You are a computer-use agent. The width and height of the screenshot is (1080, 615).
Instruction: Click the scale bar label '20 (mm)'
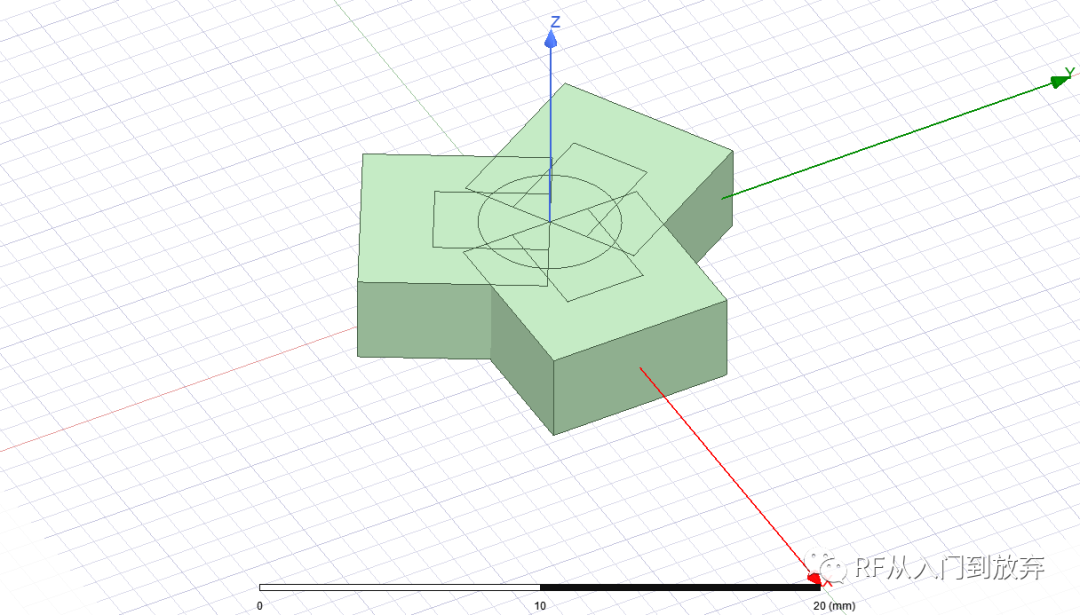(834, 606)
